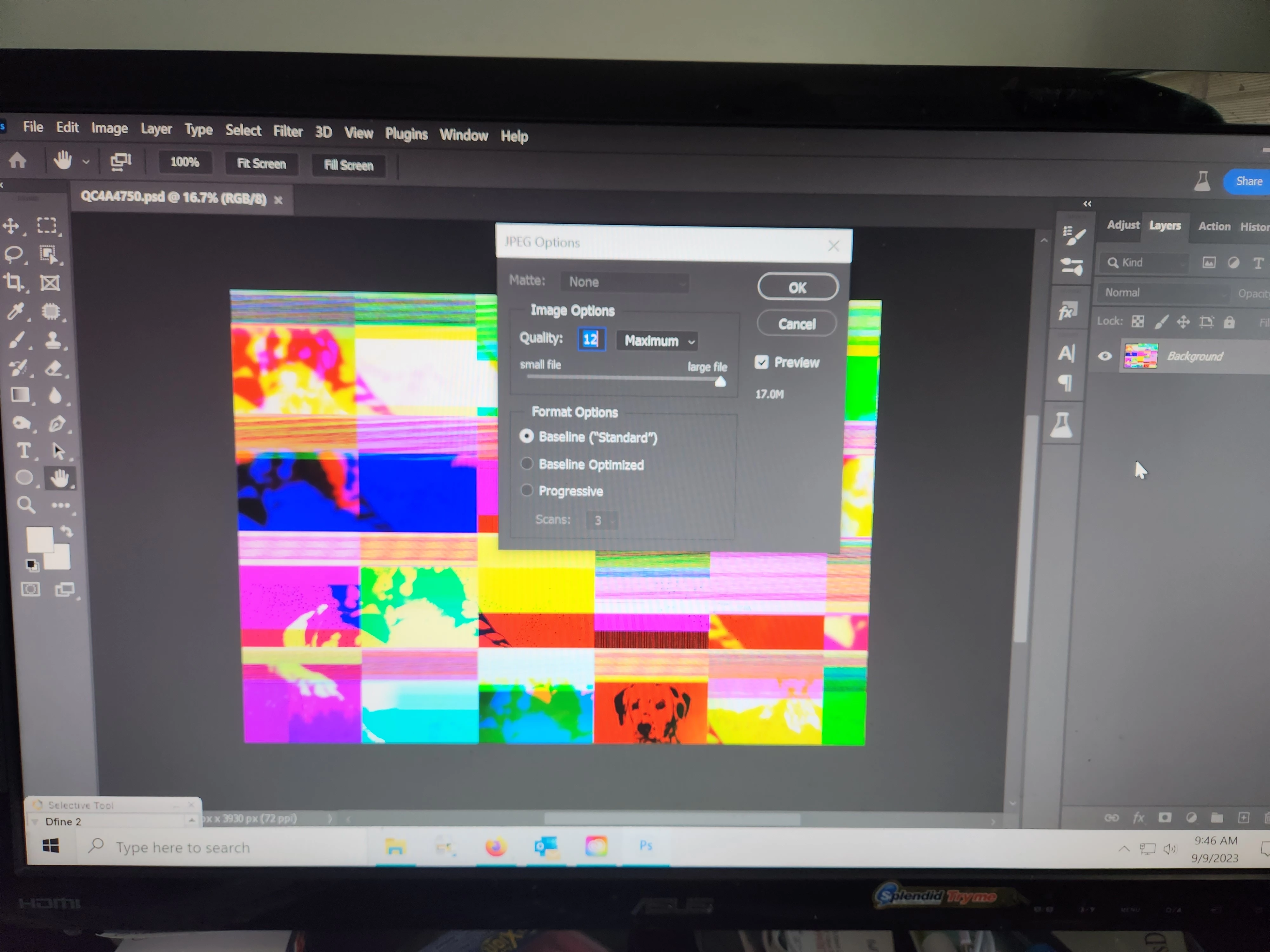
Task: Select the Horizontal Type tool
Action: click(x=24, y=451)
